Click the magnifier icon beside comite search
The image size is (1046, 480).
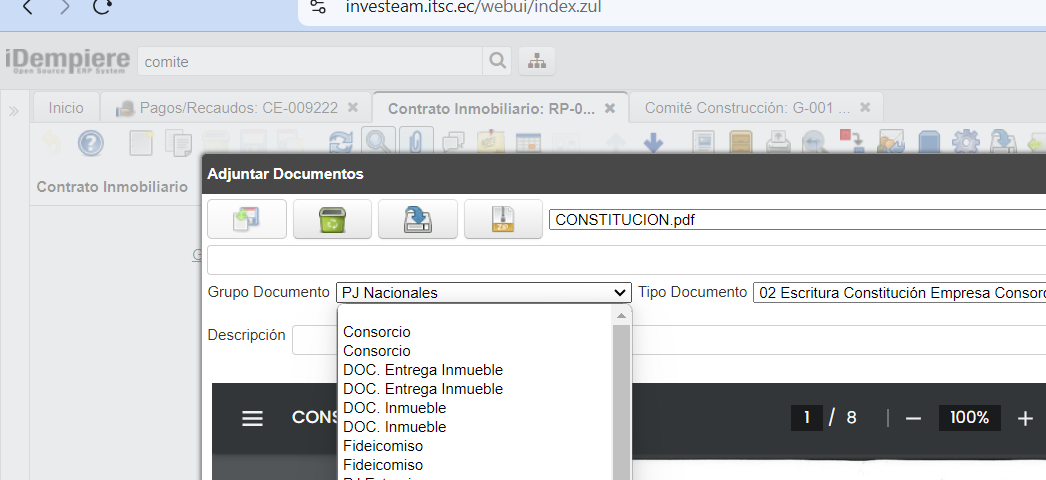(497, 61)
